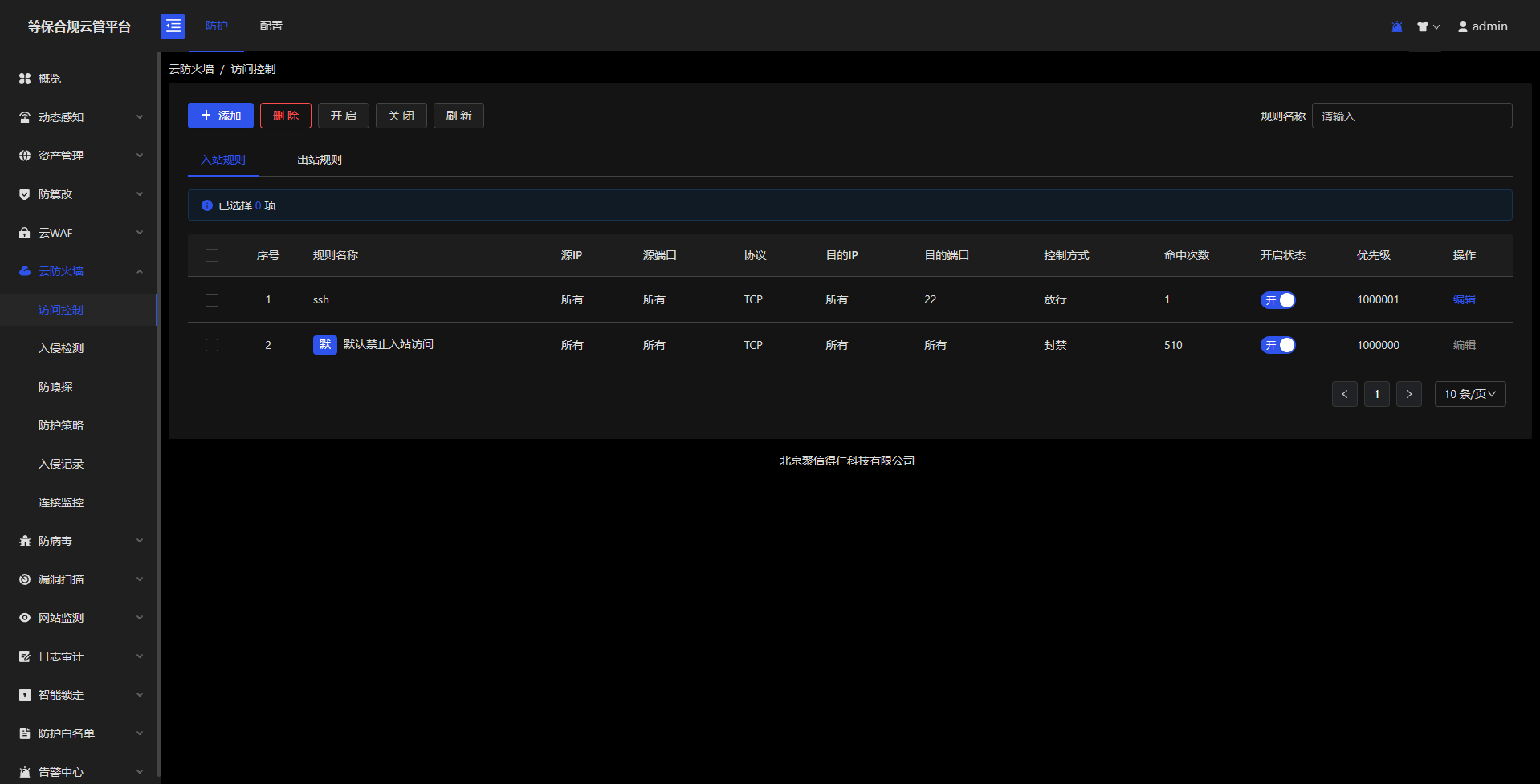Click the 云WAF lock icon
1540x784 pixels.
point(25,233)
